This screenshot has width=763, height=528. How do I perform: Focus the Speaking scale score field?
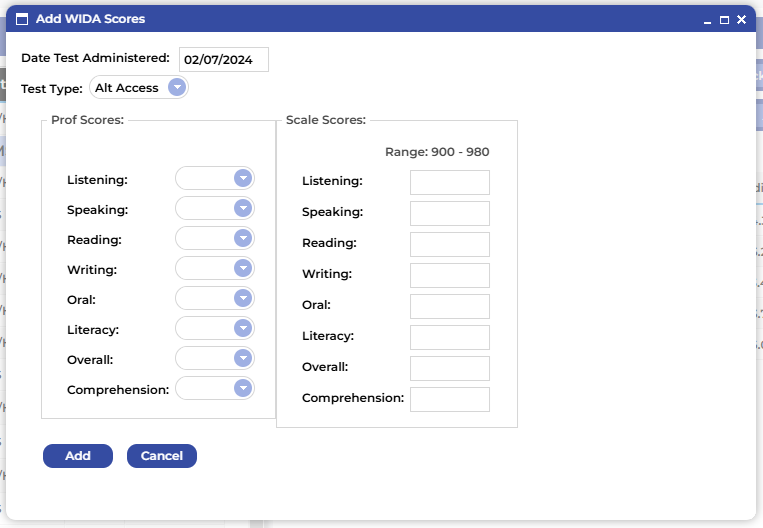[x=449, y=213]
